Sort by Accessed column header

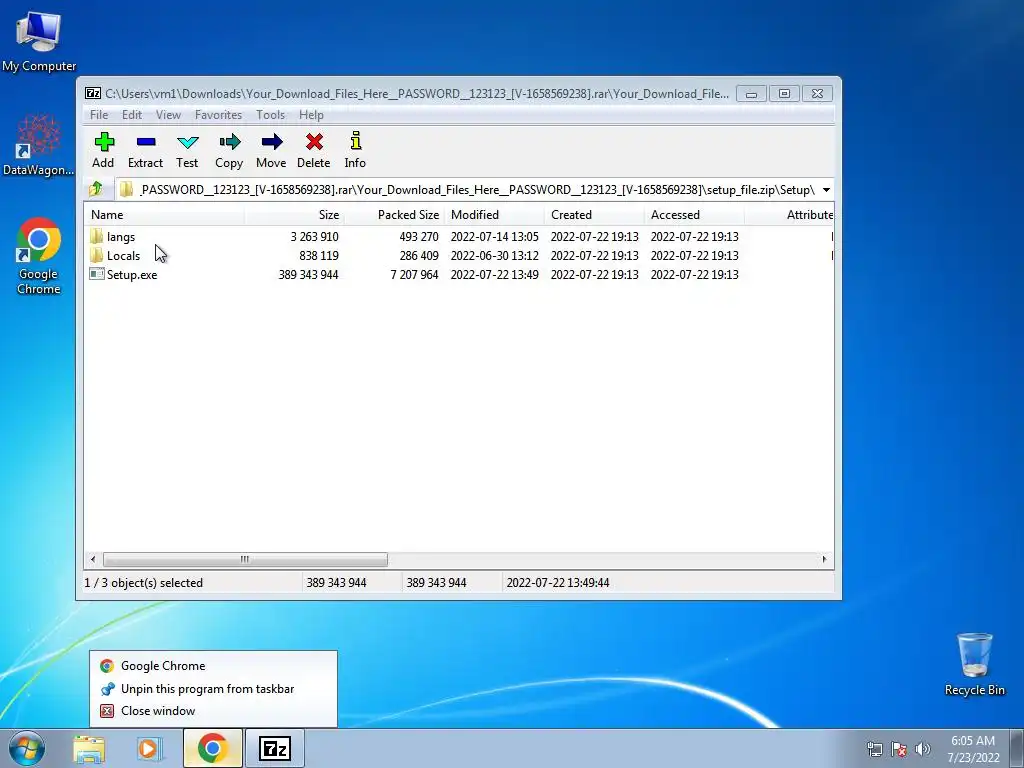tap(694, 215)
